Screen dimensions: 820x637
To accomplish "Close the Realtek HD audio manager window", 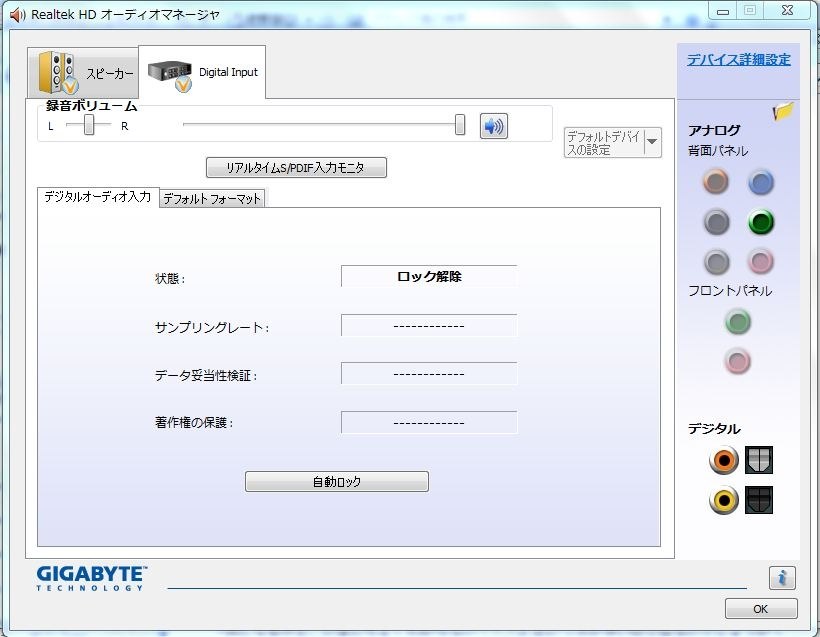I will point(788,10).
